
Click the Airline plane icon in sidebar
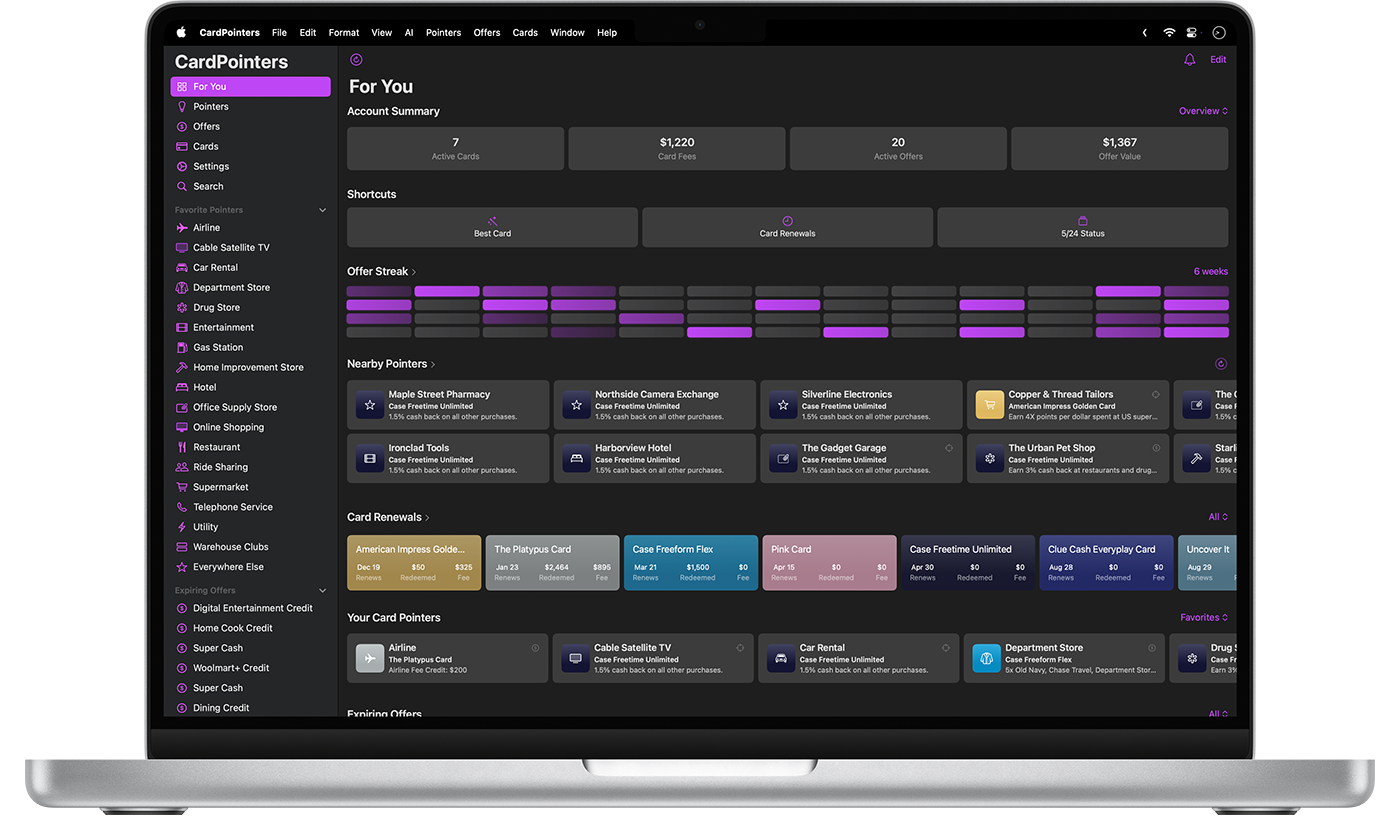click(x=182, y=228)
